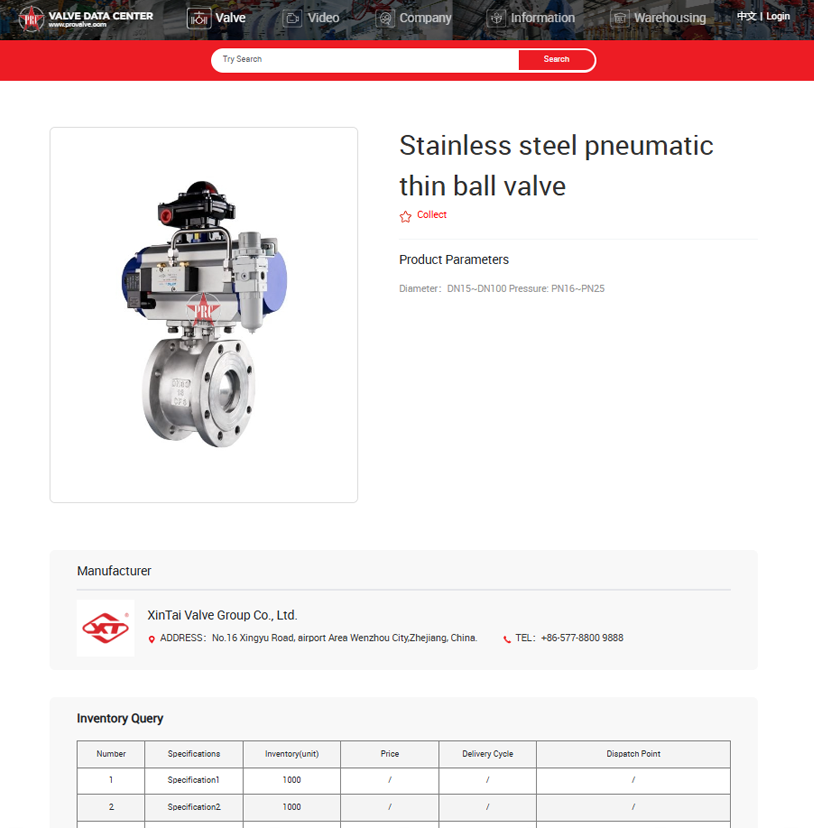Image resolution: width=814 pixels, height=828 pixels.
Task: Click the Login link
Action: 778,16
